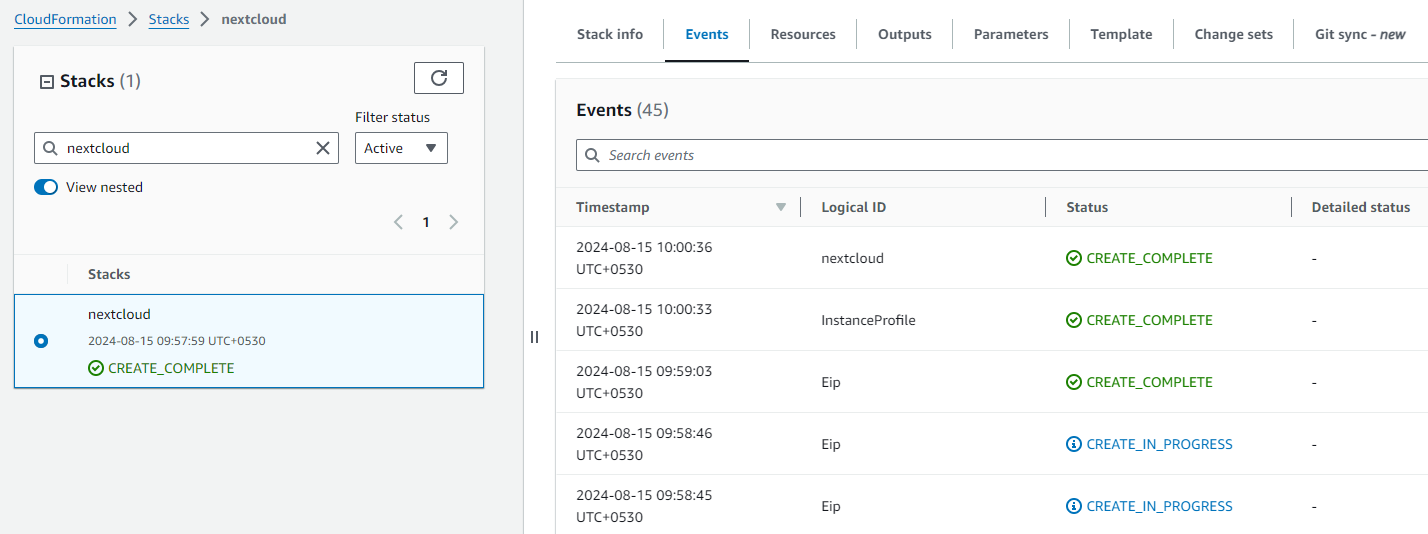
Task: Open the Outputs tab
Action: [x=905, y=34]
